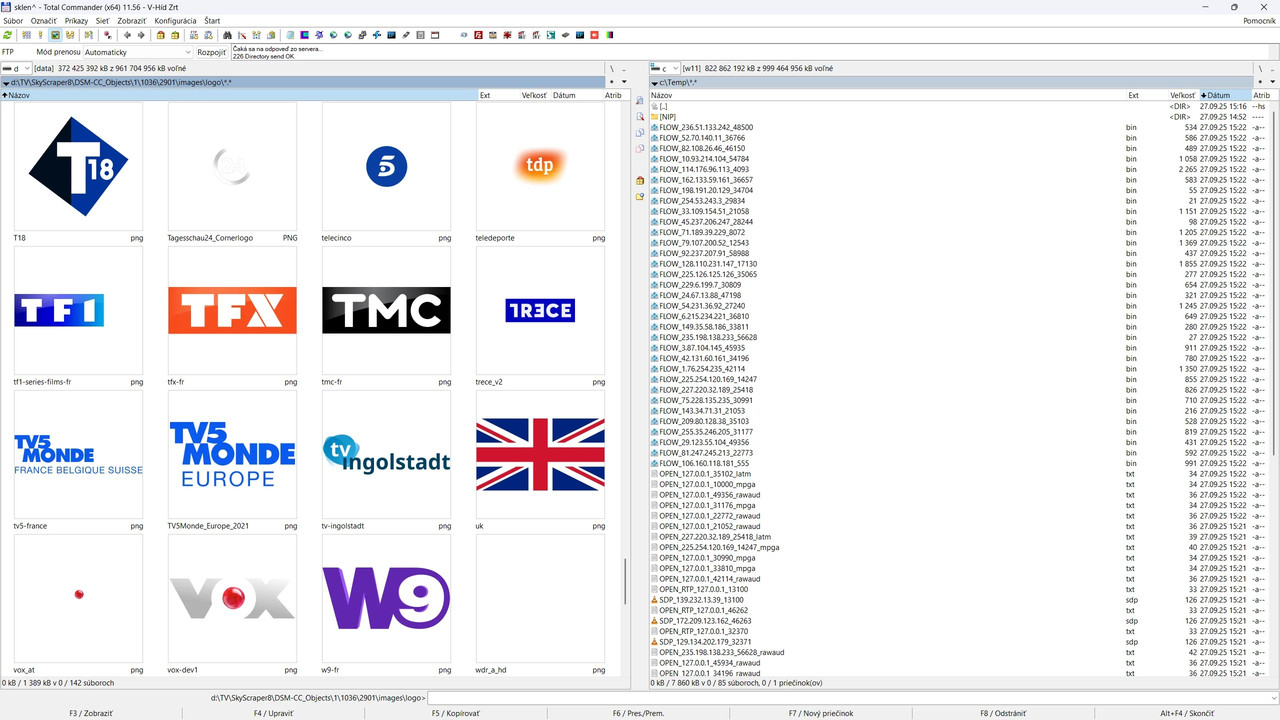Sort the left panel by Názov column

(x=240, y=95)
